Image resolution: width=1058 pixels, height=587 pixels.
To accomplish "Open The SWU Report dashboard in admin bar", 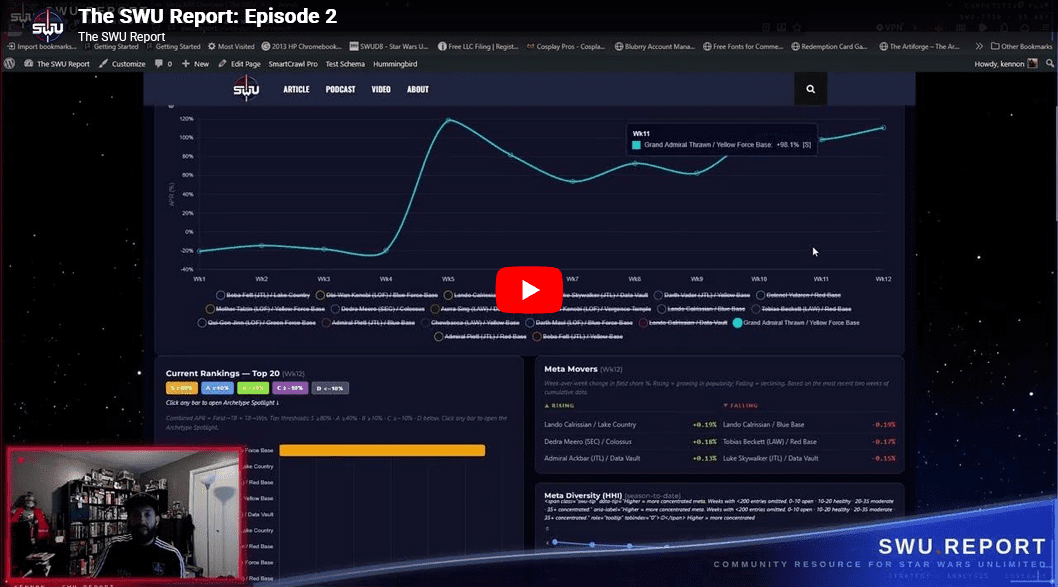I will pos(57,63).
